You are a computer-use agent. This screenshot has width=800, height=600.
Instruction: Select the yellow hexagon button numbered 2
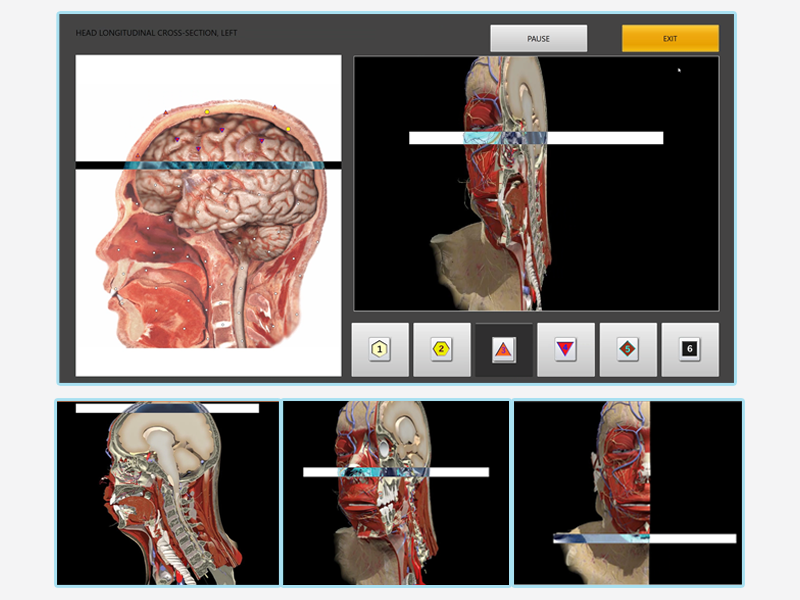[442, 349]
